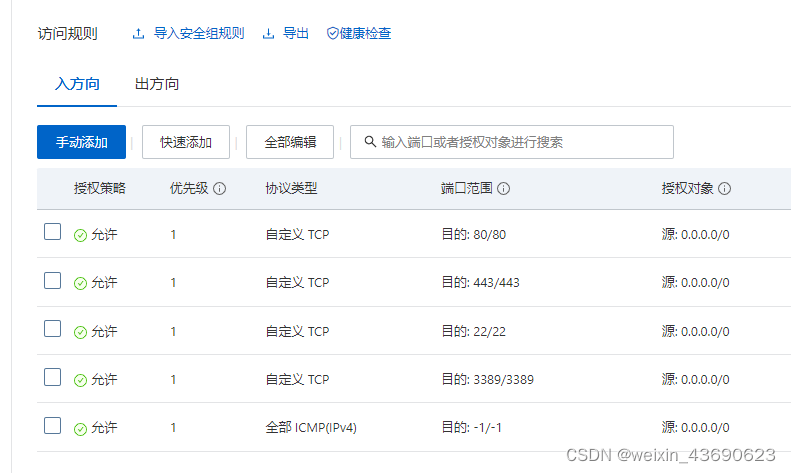This screenshot has width=791, height=473.
Task: Switch to the 出方向 tab
Action: click(157, 84)
